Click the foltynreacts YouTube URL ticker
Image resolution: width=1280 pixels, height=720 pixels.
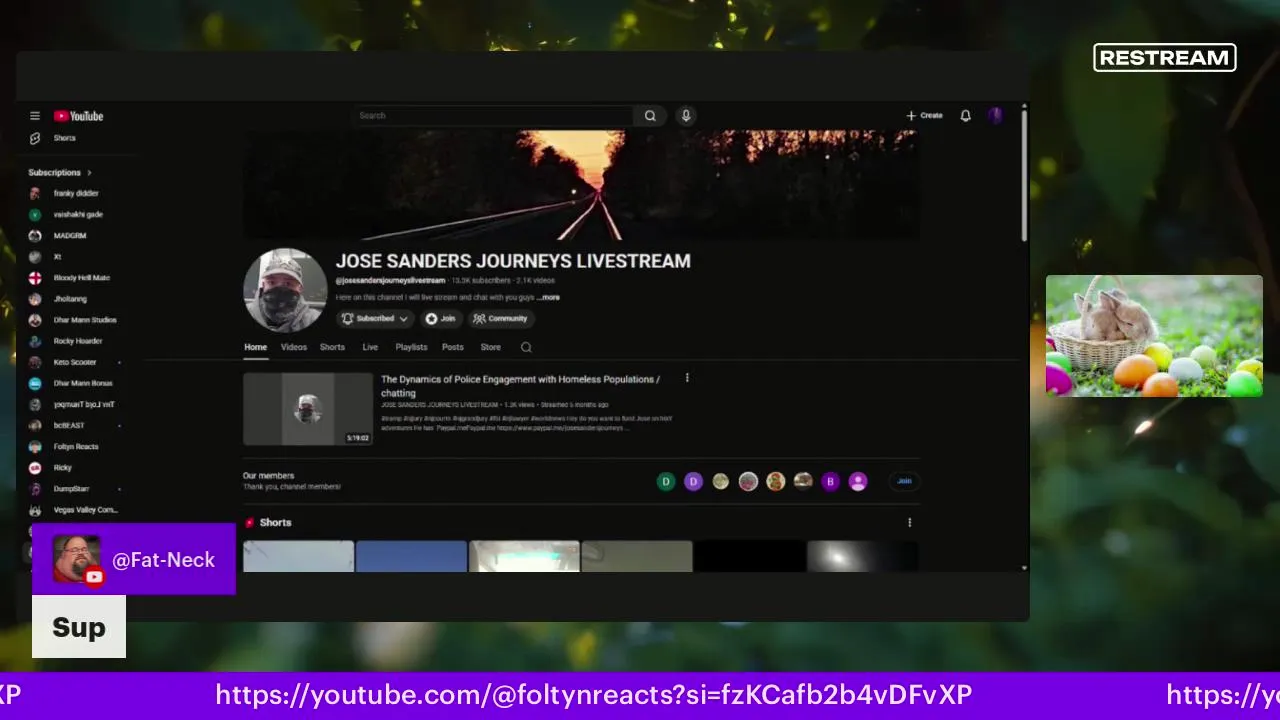point(593,695)
